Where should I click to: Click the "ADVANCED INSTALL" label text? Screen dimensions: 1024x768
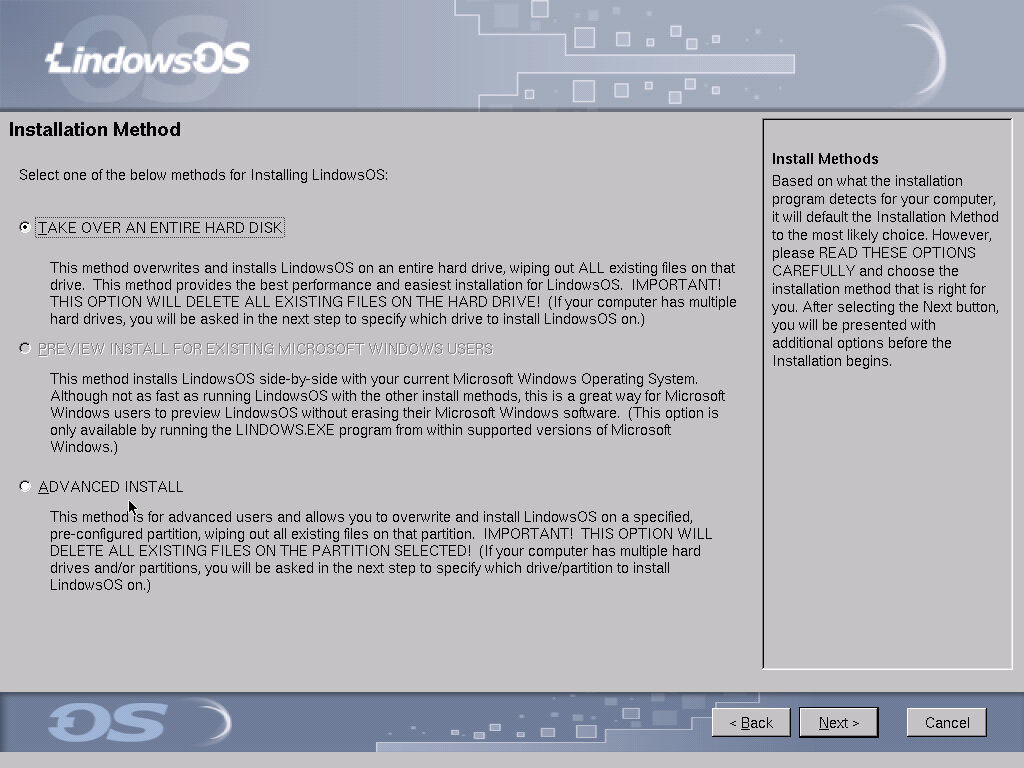click(111, 487)
